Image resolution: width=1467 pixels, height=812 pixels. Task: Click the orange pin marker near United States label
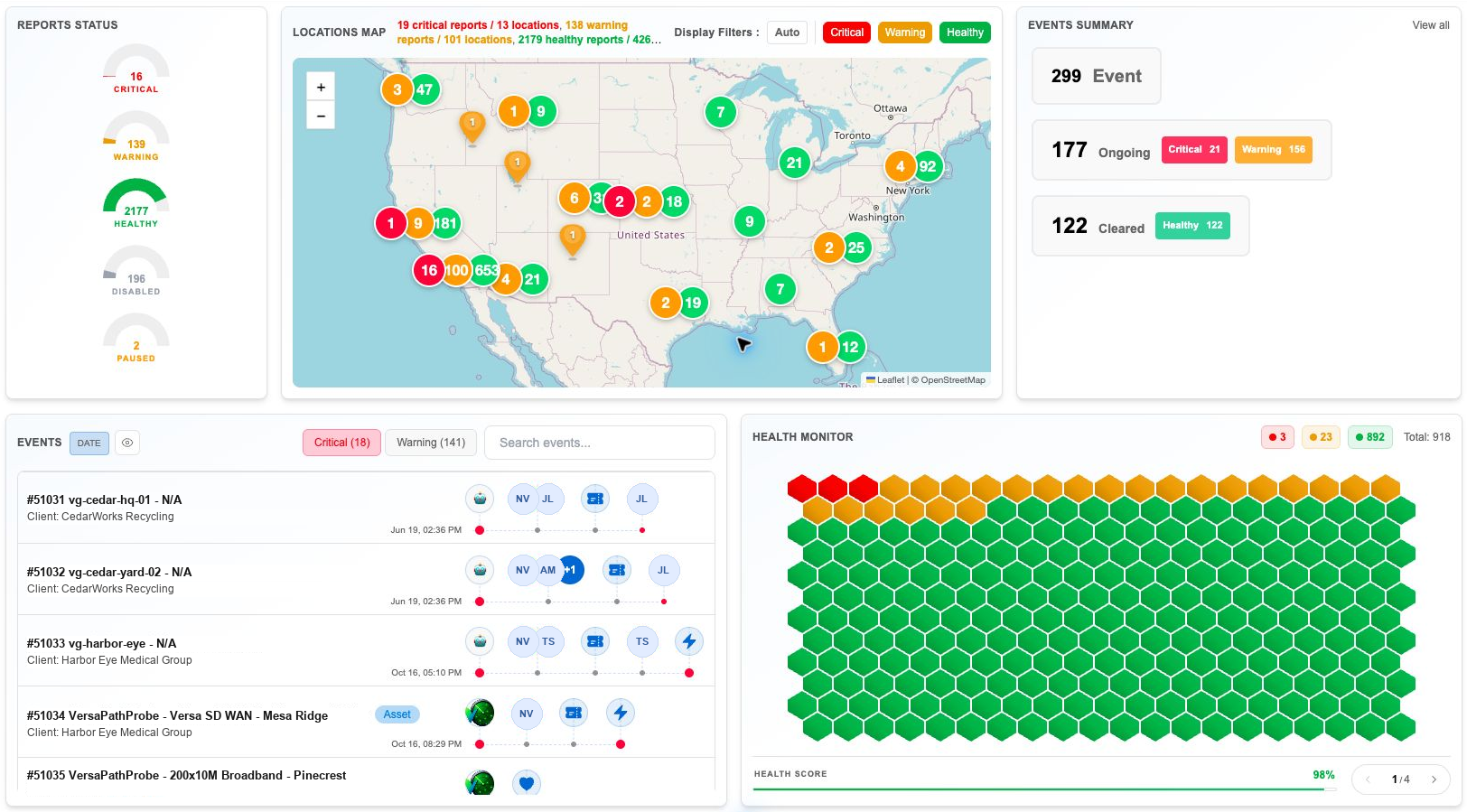coord(573,240)
